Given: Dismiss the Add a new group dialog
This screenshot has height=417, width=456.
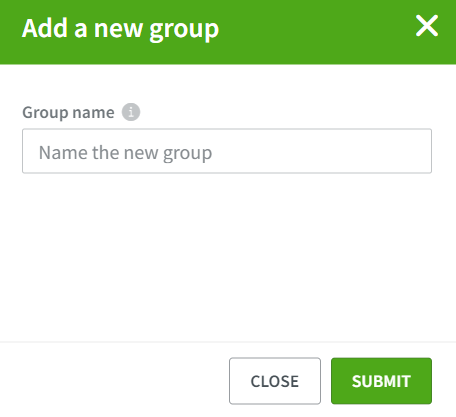Looking at the screenshot, I should 427,26.
